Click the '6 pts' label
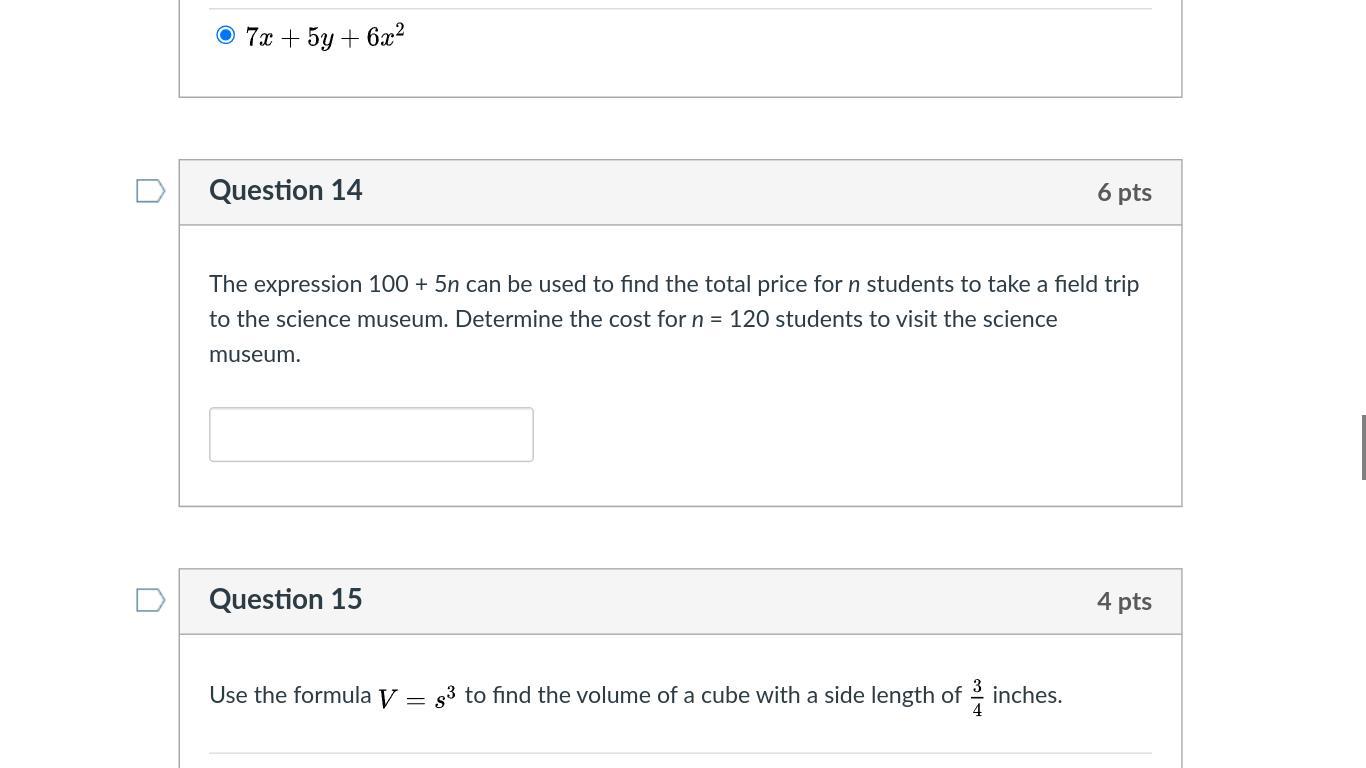The height and width of the screenshot is (768, 1366). click(1124, 192)
